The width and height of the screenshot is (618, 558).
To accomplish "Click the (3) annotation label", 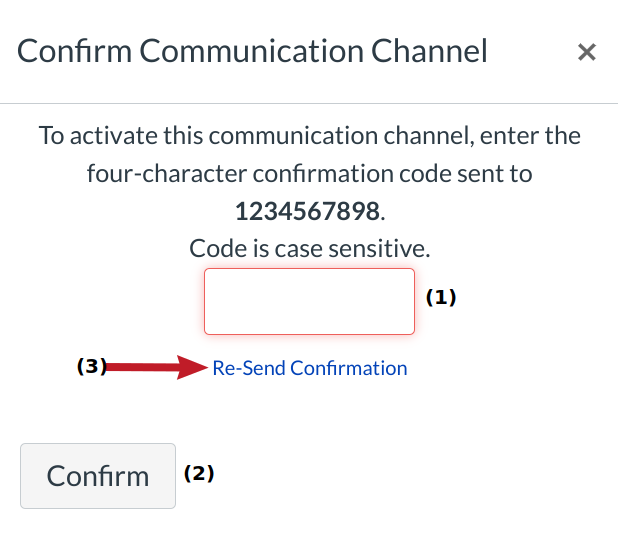I will pyautogui.click(x=92, y=367).
